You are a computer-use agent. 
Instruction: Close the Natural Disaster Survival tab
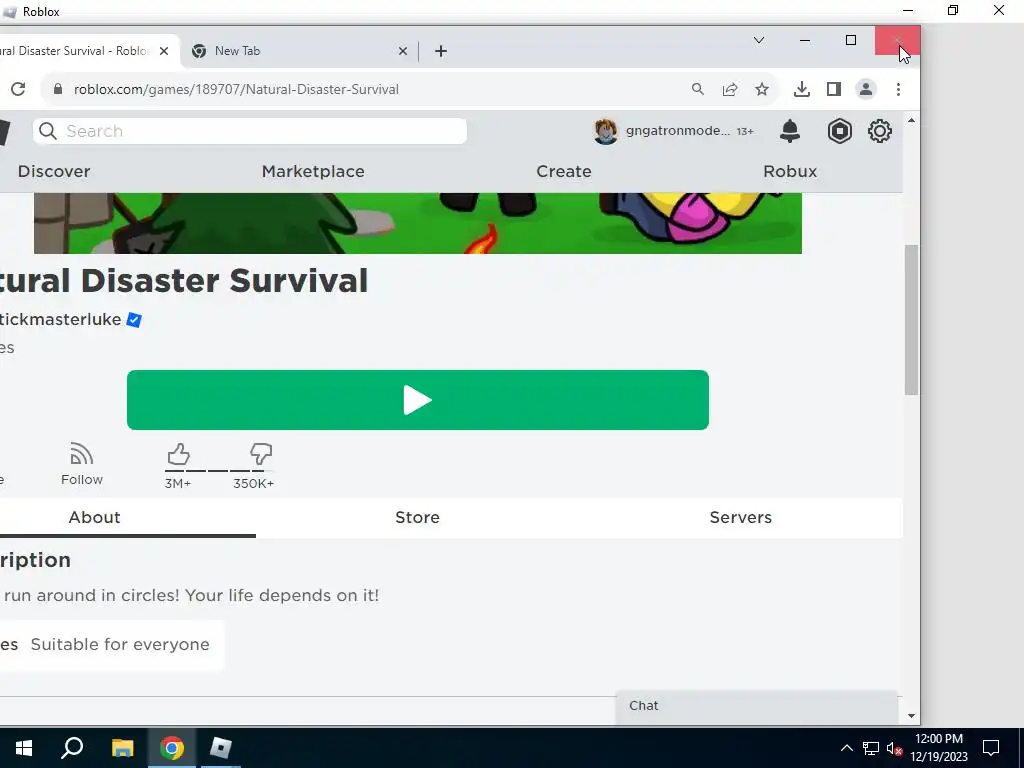point(164,51)
